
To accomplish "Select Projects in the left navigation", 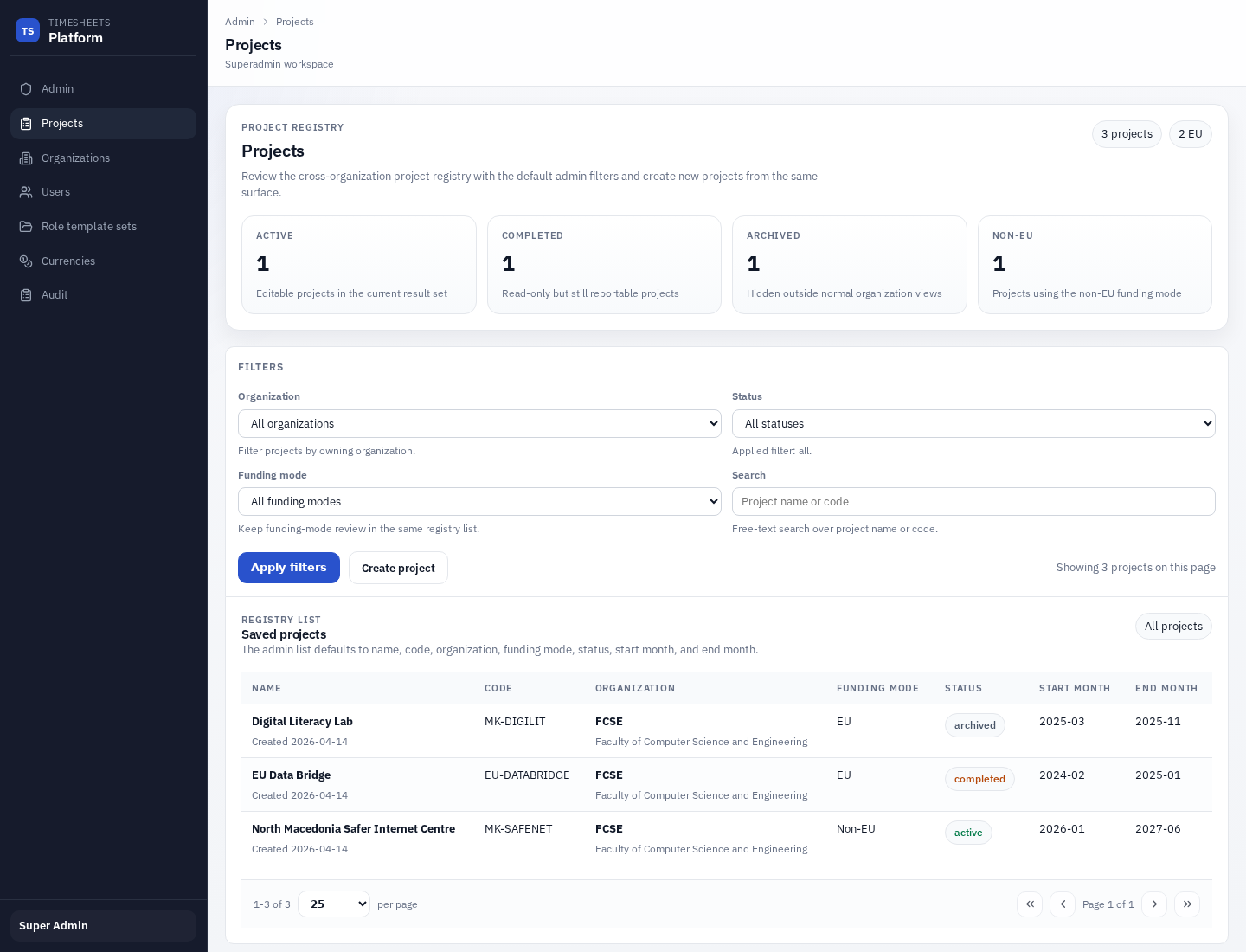I will tap(62, 124).
